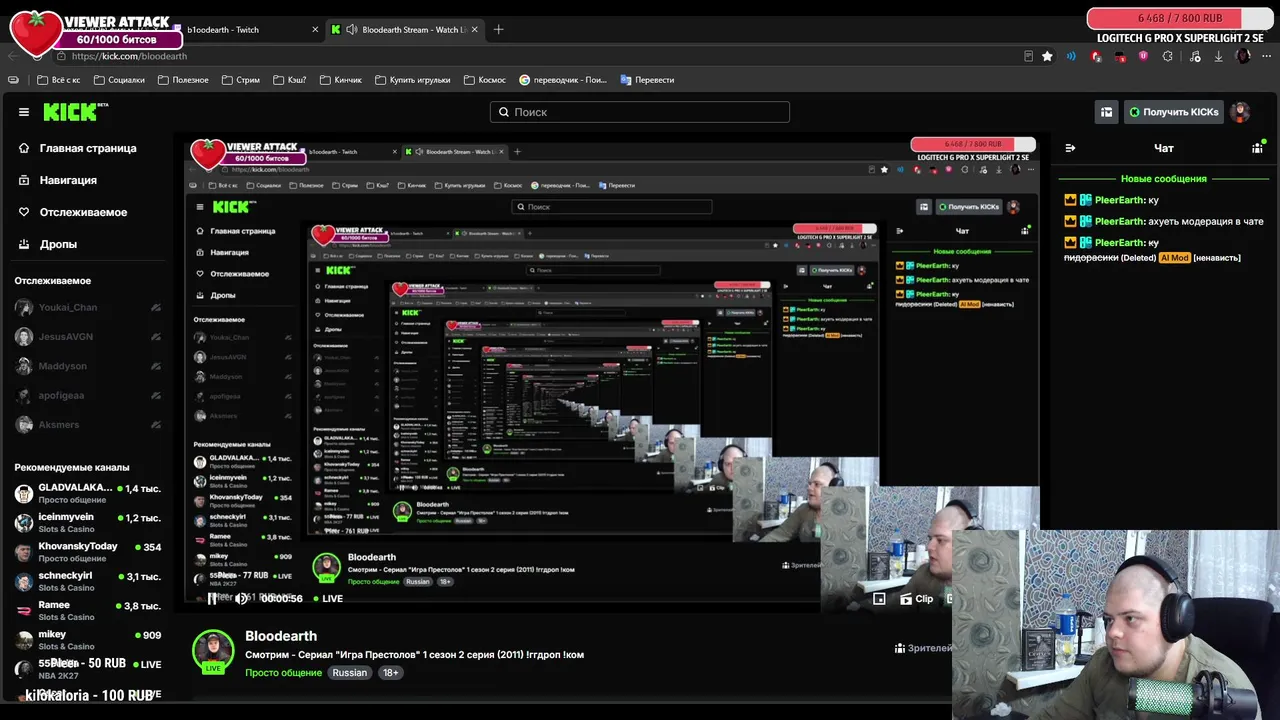Open the Купить игрульки bookmark folder
This screenshot has width=1280, height=720.
coord(412,80)
